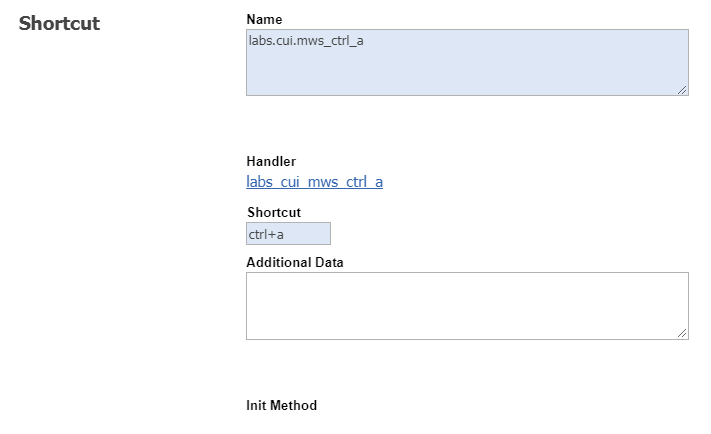Viewport: 711px width, 434px height.
Task: Click the bold Name field label
Action: click(264, 19)
